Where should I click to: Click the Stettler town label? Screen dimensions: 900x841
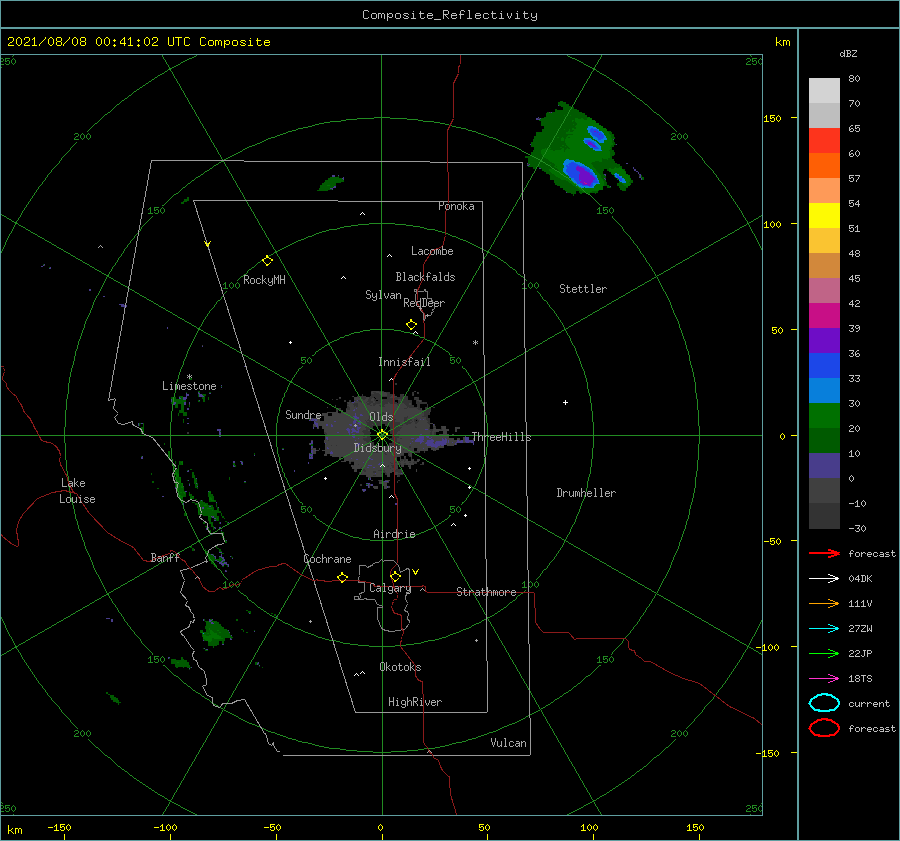583,289
